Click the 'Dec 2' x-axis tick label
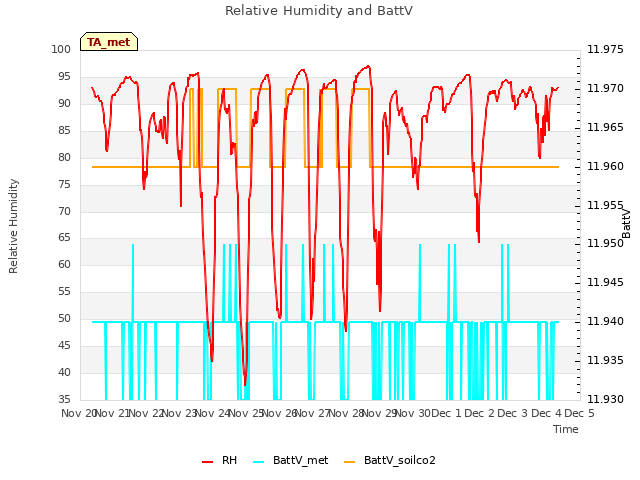The height and width of the screenshot is (480, 640). [x=479, y=413]
